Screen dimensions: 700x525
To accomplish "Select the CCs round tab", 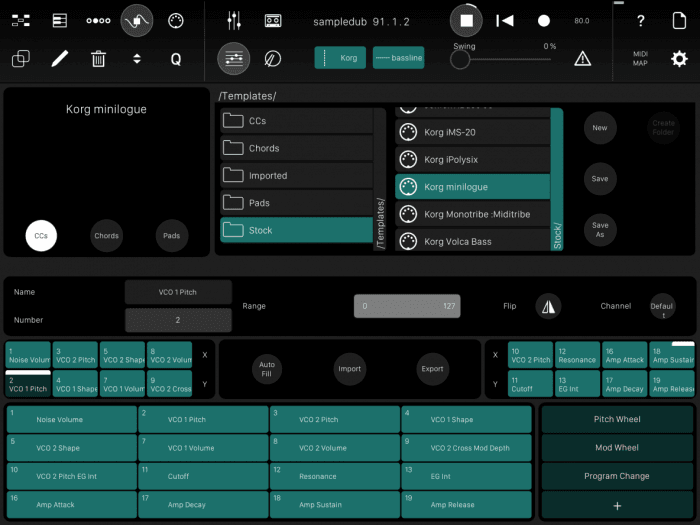I will tap(41, 236).
